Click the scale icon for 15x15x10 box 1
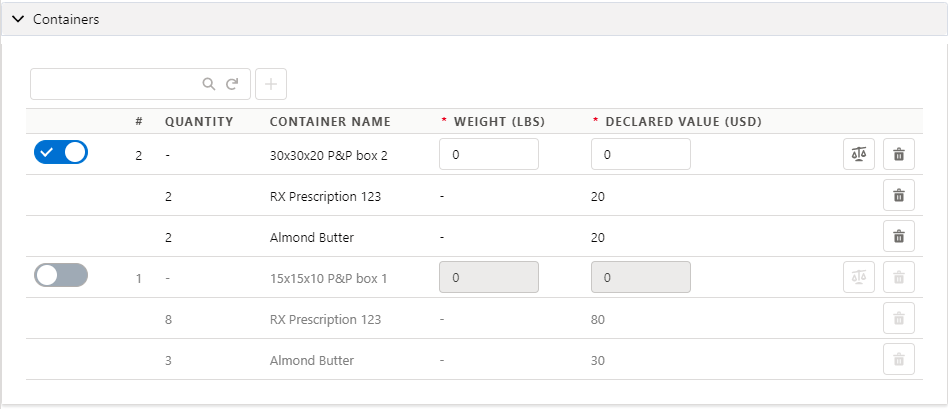Screen dimensions: 948x409 pos(859,278)
